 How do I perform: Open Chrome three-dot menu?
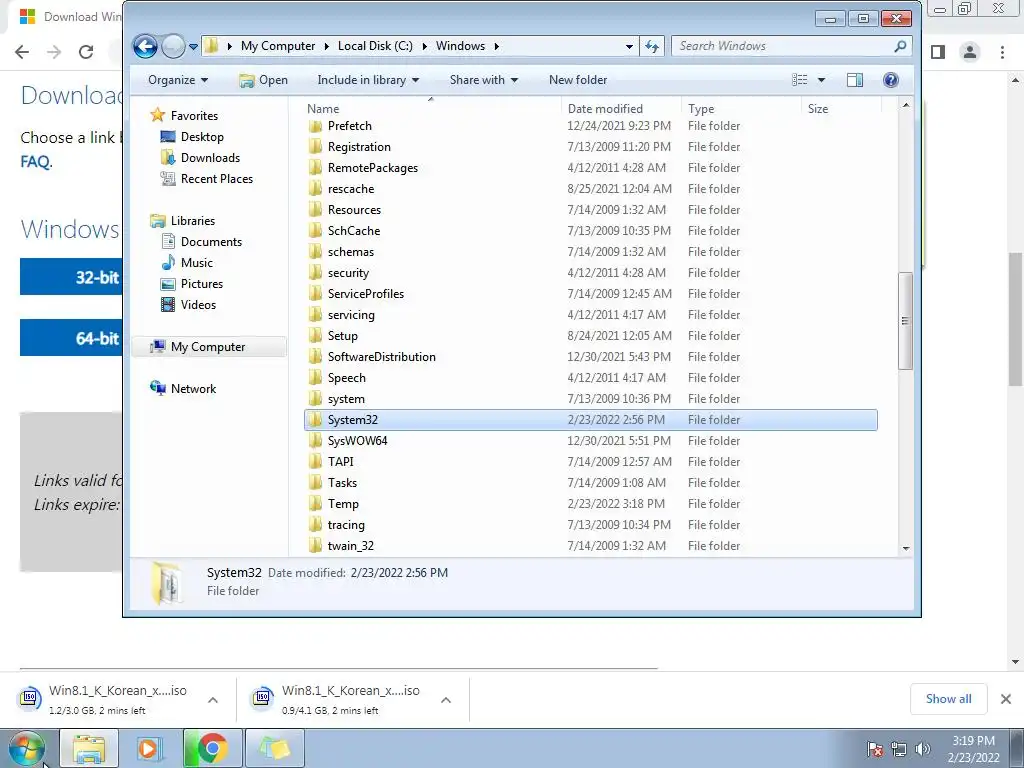1002,52
